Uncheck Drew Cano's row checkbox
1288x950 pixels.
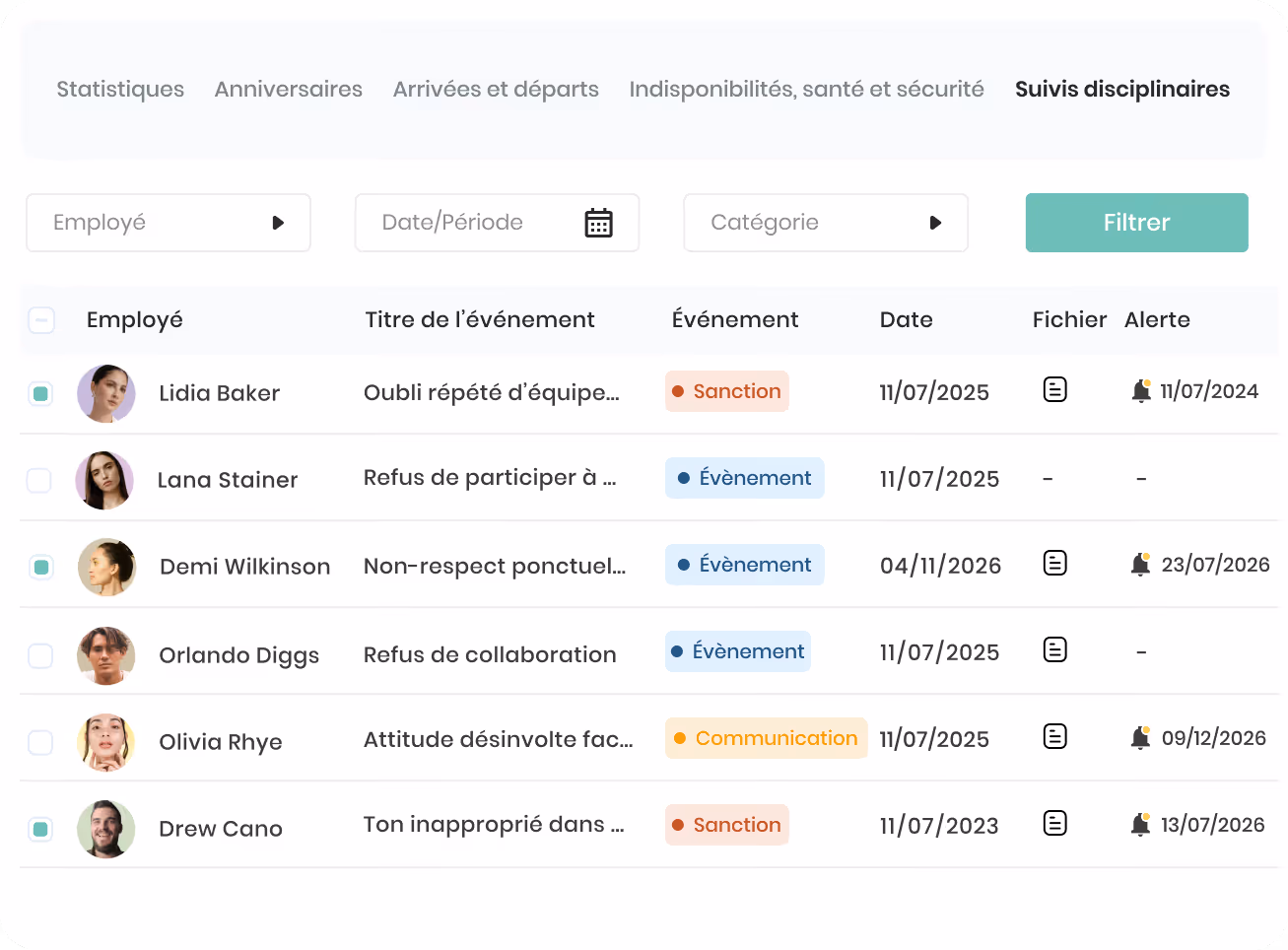pos(40,830)
